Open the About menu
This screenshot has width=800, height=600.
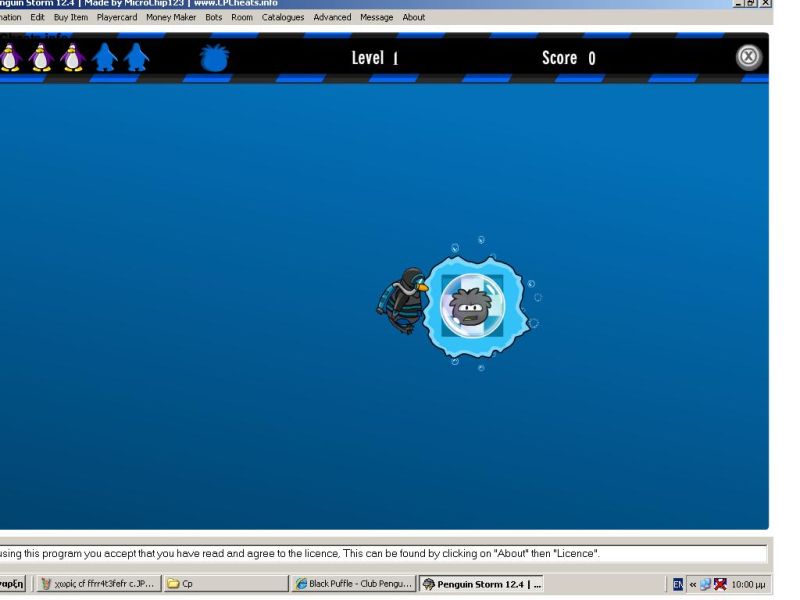point(414,17)
